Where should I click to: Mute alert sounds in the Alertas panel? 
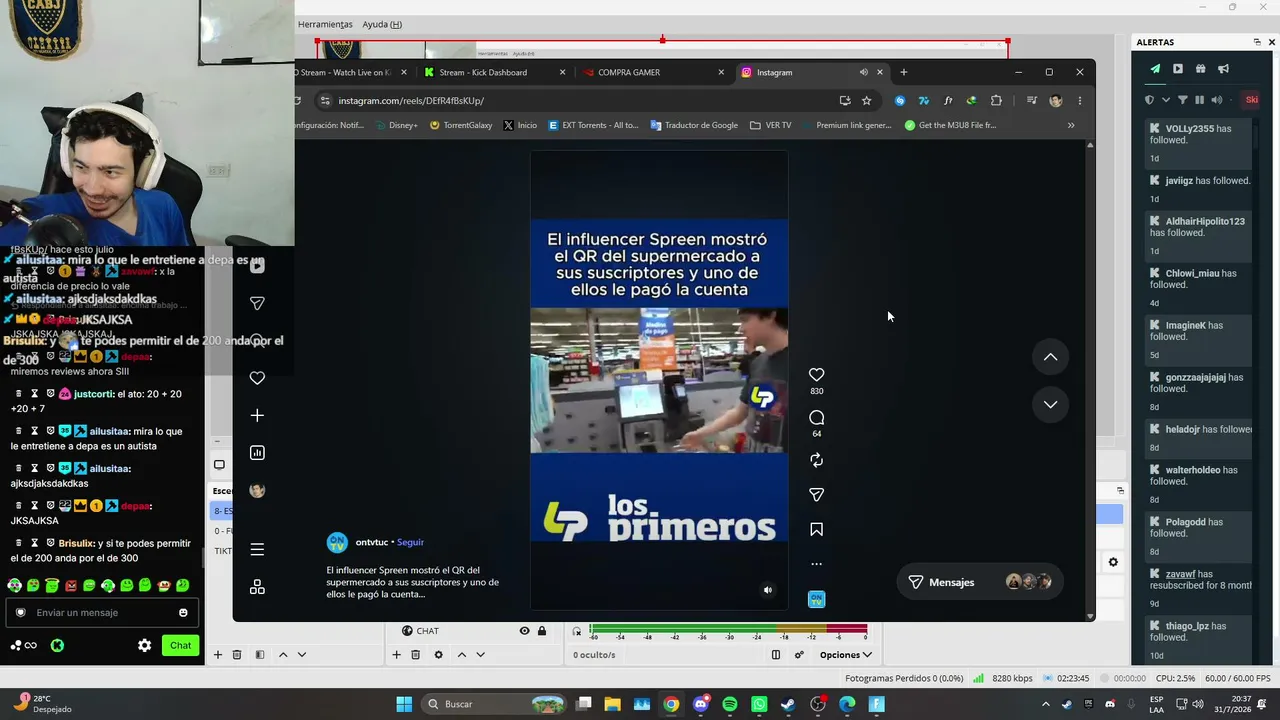pos(1217,100)
